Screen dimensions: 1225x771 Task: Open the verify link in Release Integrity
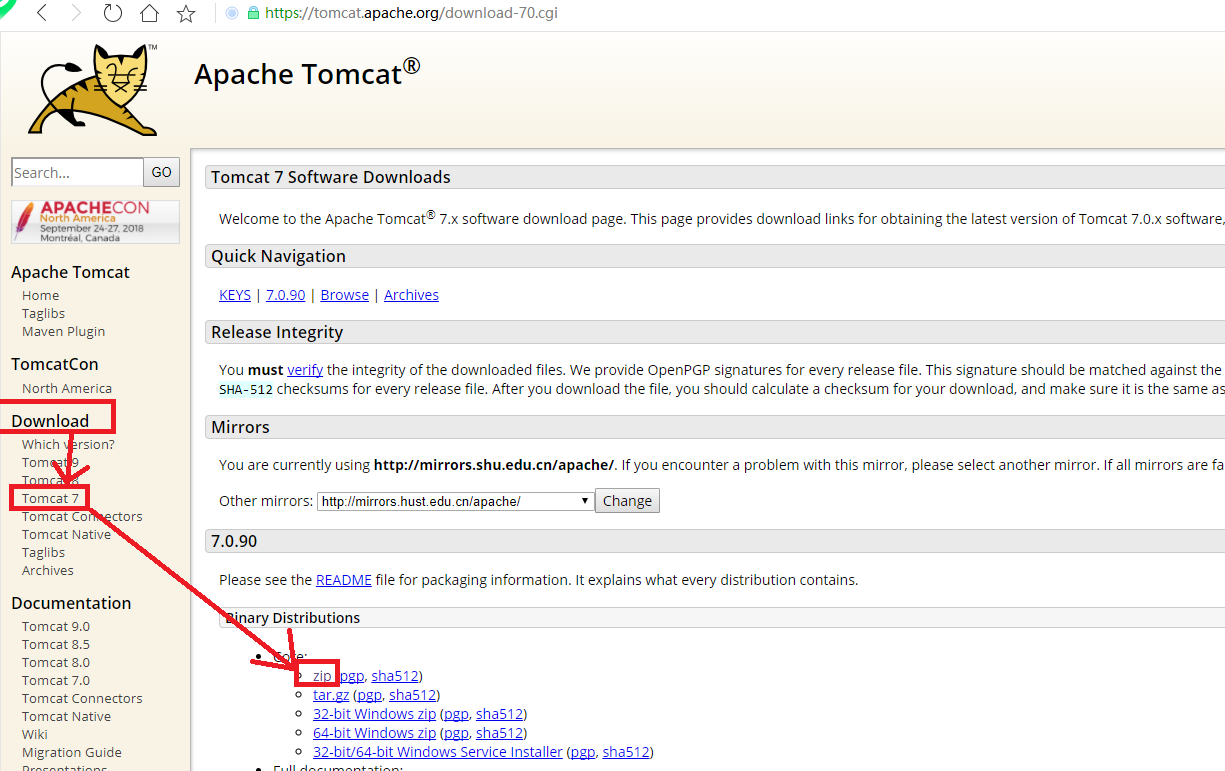coord(305,370)
